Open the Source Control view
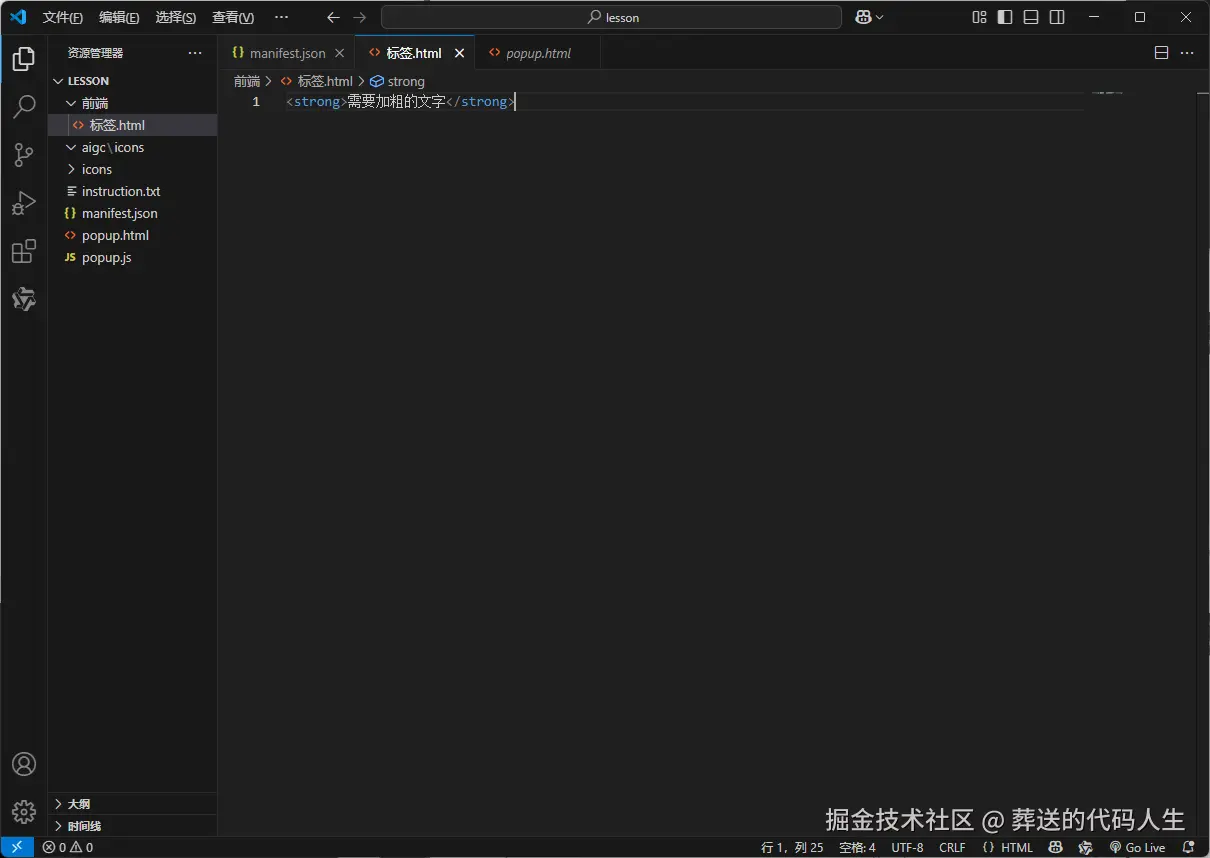This screenshot has width=1210, height=858. click(24, 155)
